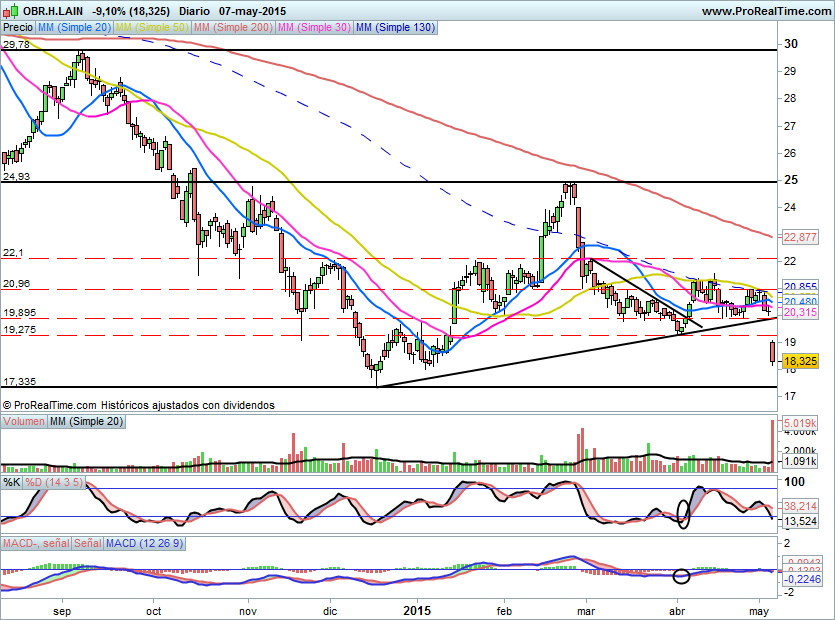Image resolution: width=835 pixels, height=620 pixels.
Task: Select the volume panel MM (Simple 20) label
Action: tap(88, 423)
